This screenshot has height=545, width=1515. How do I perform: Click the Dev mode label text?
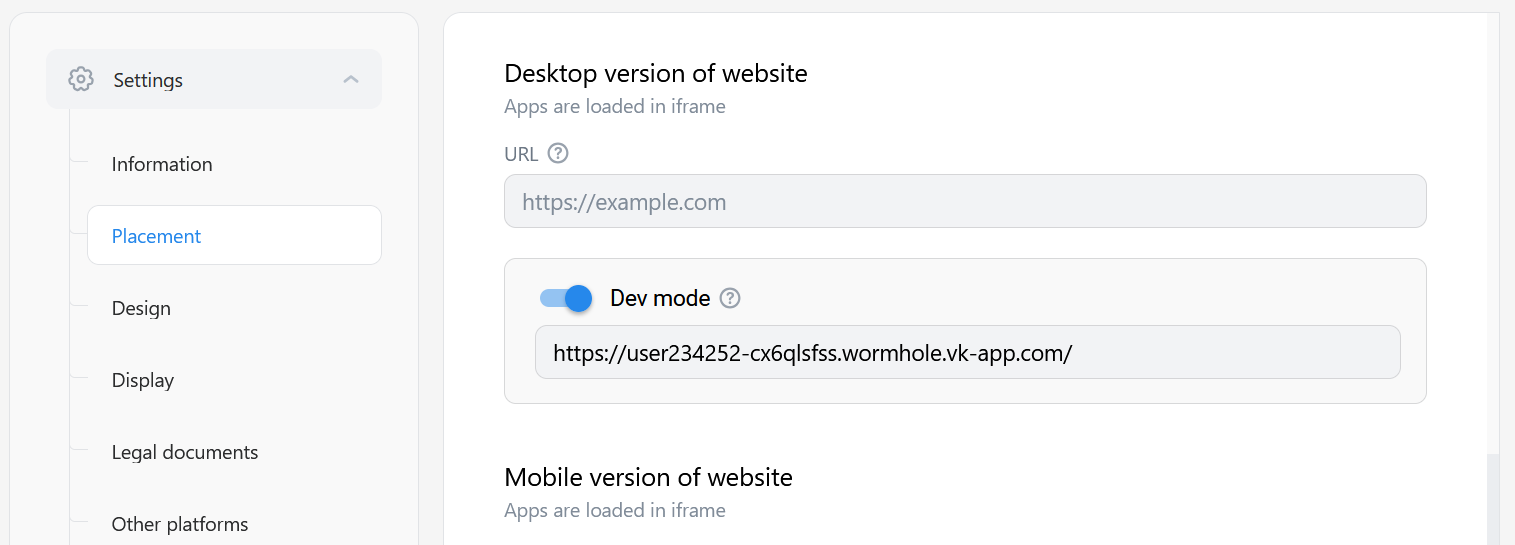660,298
